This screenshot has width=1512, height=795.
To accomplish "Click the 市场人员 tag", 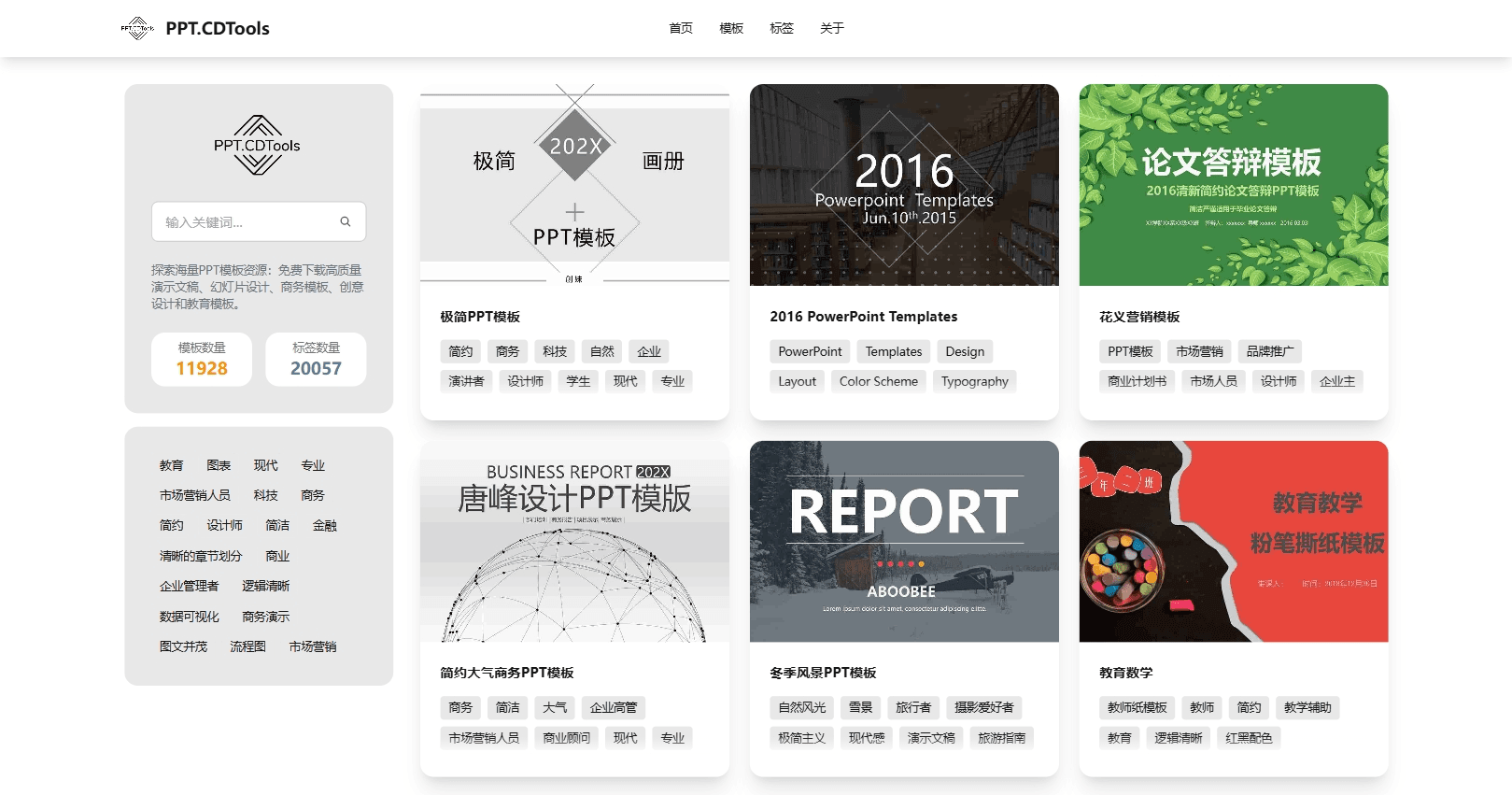I will click(x=1214, y=381).
